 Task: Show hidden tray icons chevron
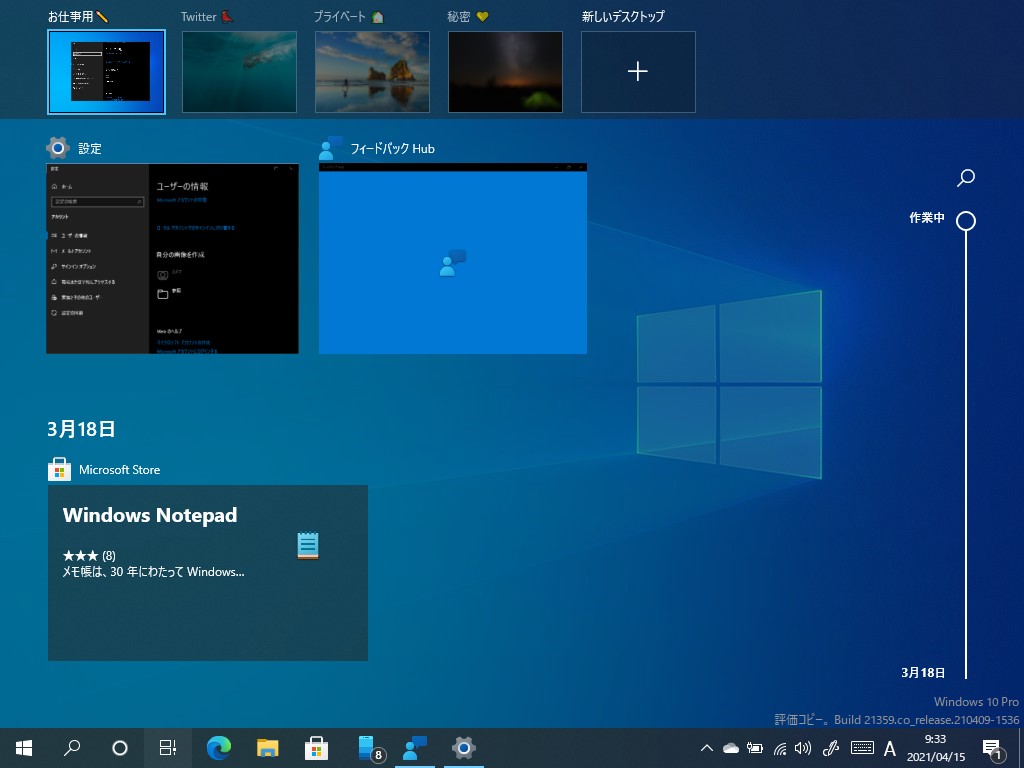pyautogui.click(x=707, y=748)
